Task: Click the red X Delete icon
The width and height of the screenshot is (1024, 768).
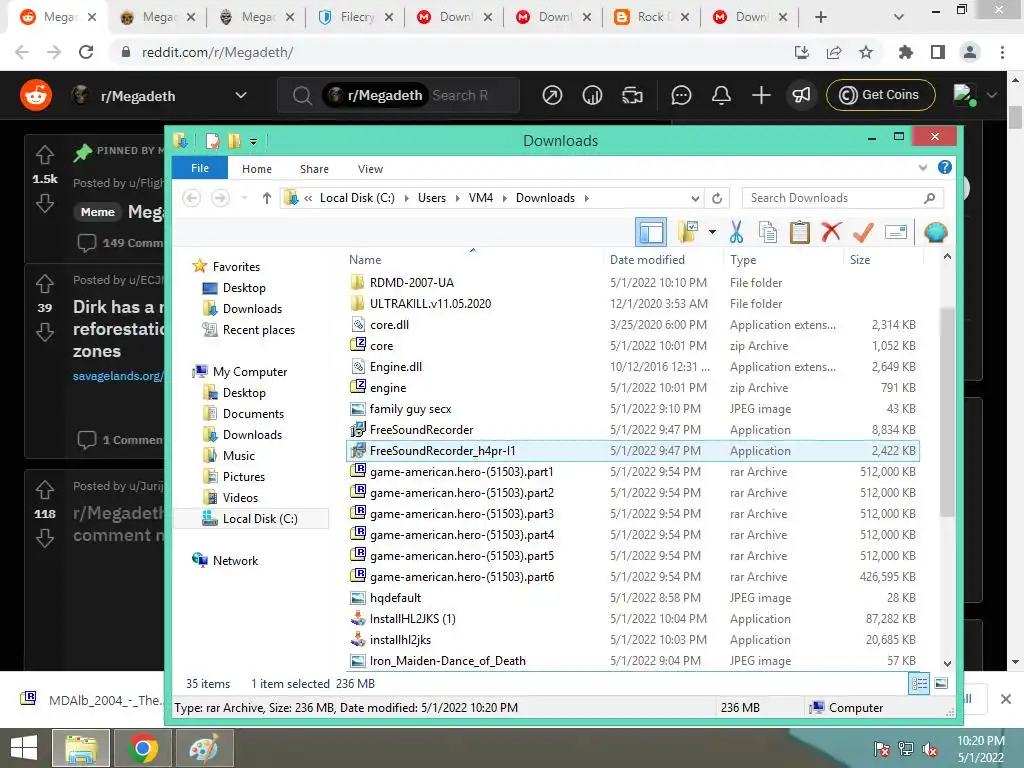Action: point(831,232)
